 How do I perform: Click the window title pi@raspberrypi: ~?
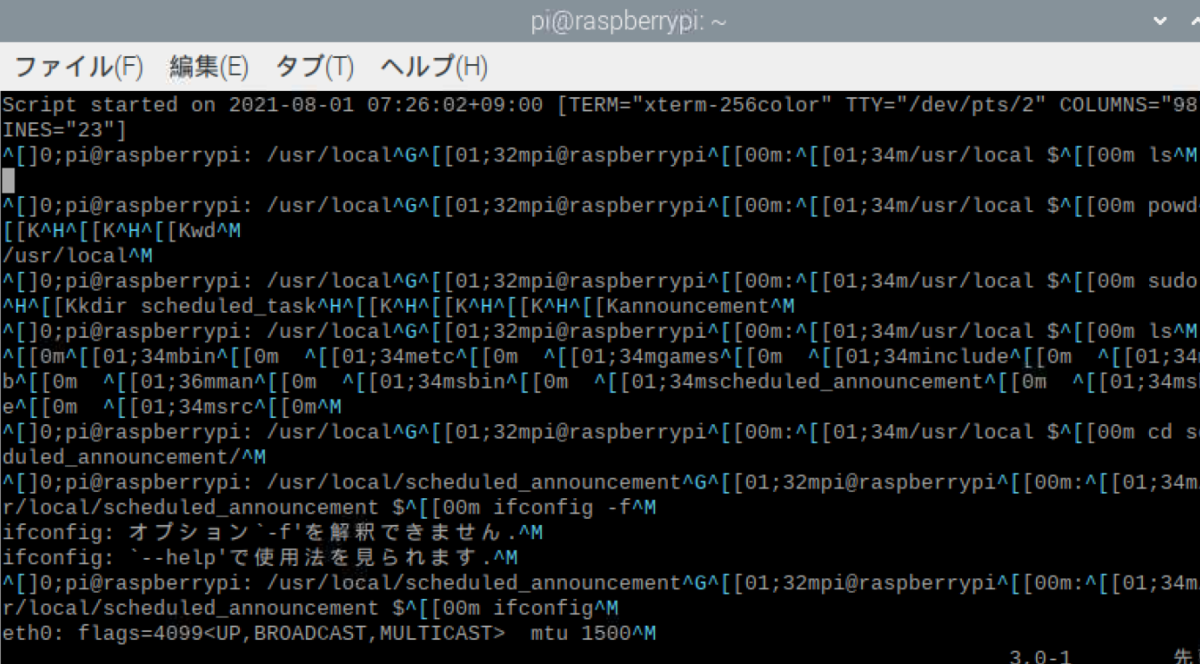click(x=629, y=21)
